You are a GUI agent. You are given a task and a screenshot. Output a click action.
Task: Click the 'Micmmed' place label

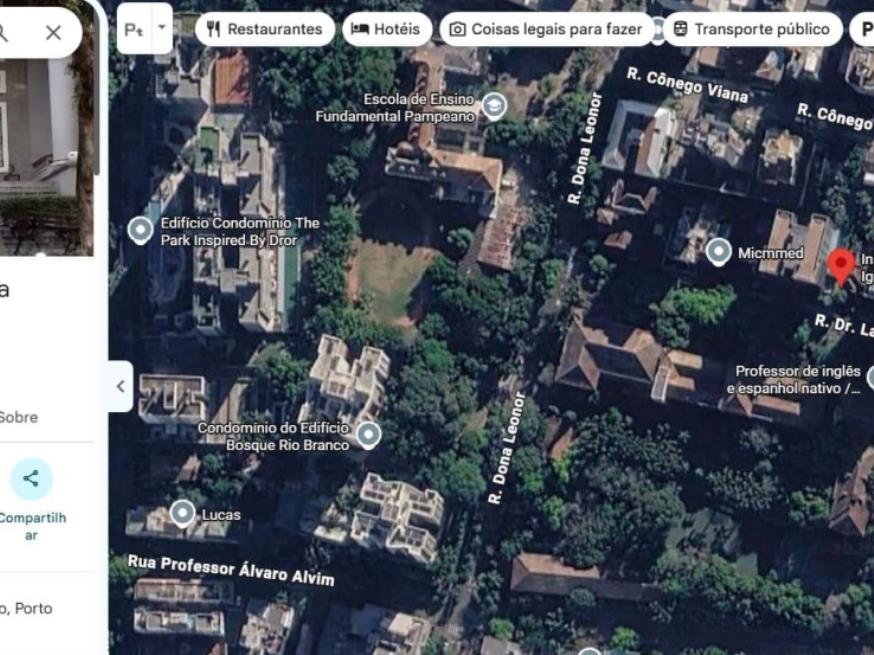pyautogui.click(x=771, y=253)
